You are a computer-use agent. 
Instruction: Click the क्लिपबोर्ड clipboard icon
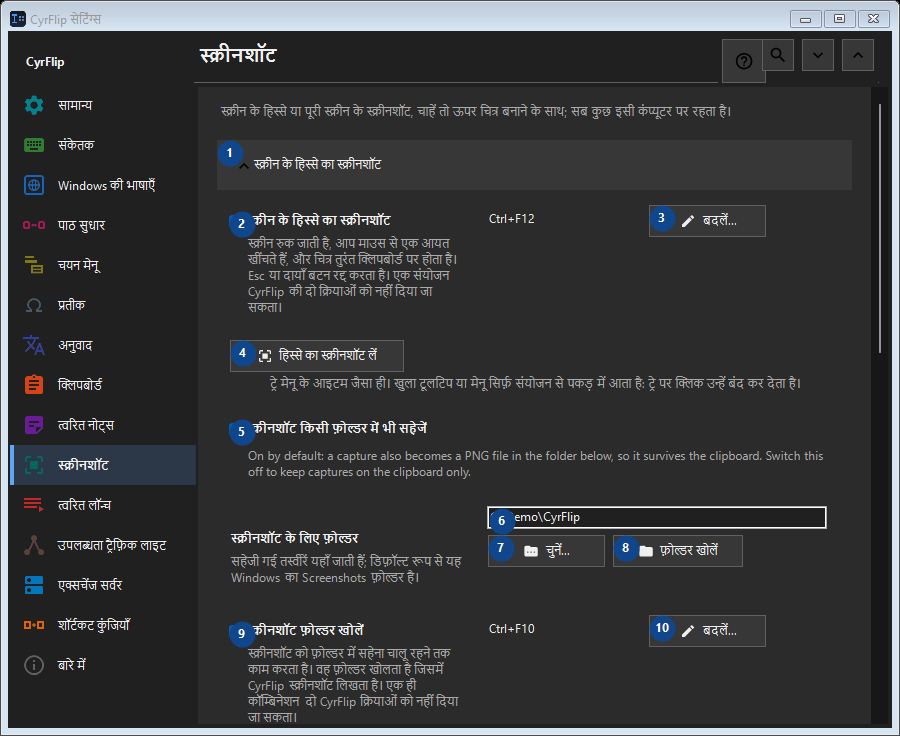tap(34, 385)
